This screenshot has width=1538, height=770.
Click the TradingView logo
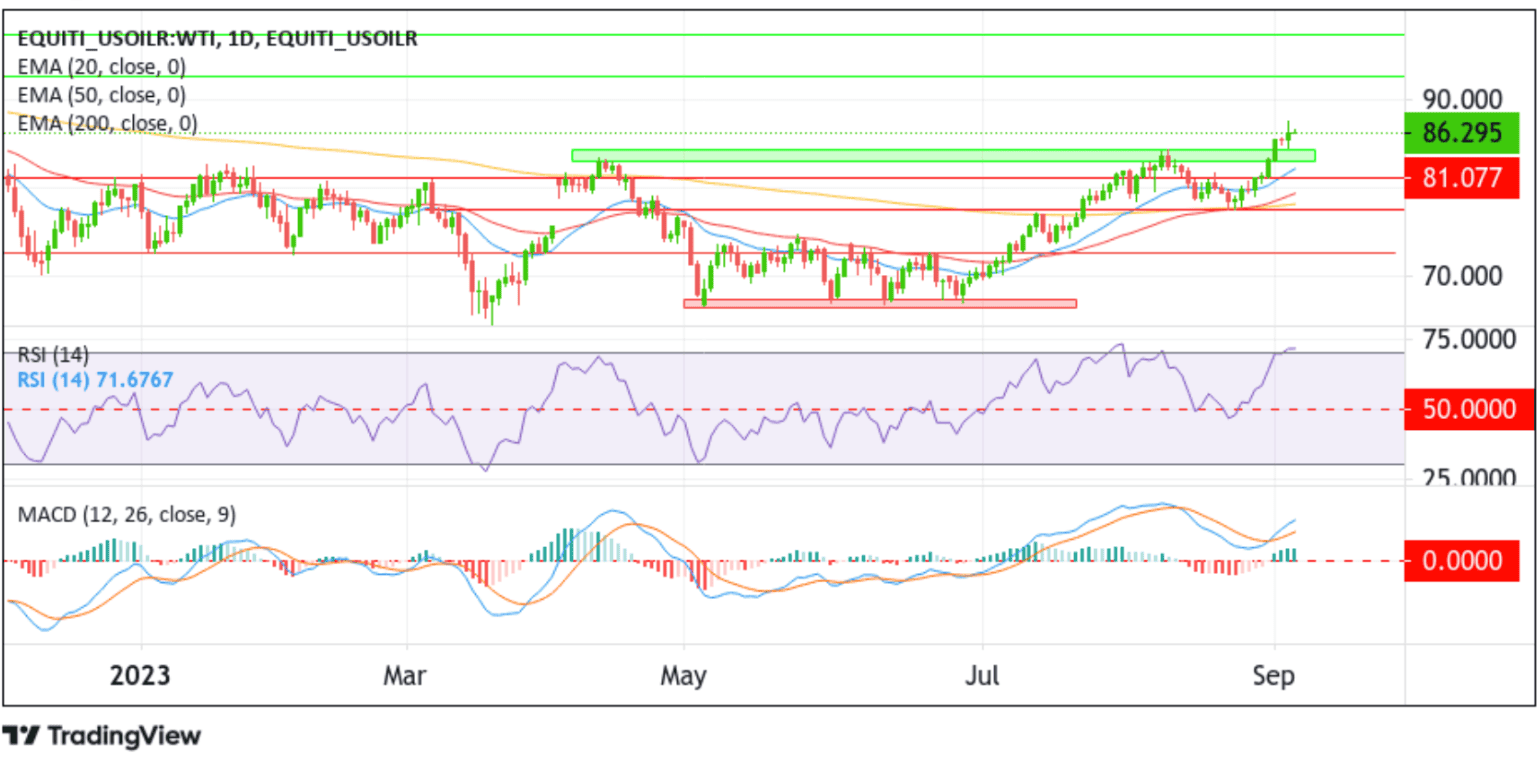(102, 737)
